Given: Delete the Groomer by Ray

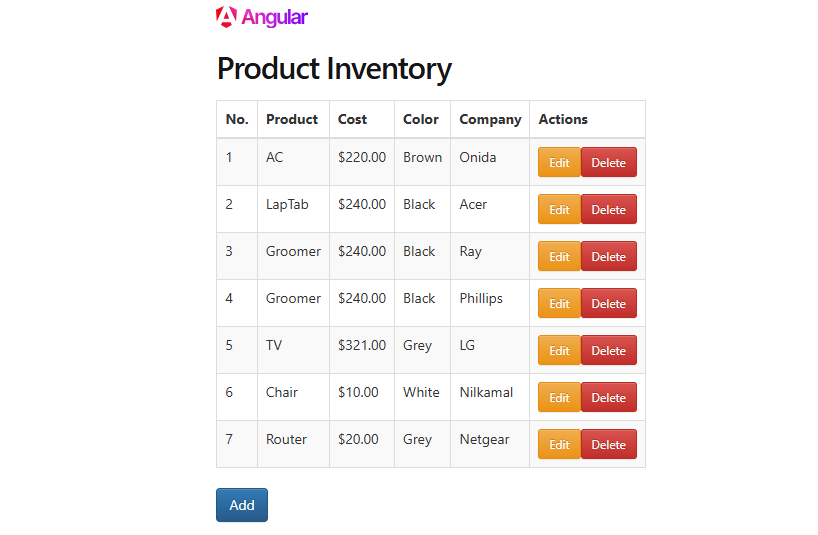Looking at the screenshot, I should [x=608, y=257].
